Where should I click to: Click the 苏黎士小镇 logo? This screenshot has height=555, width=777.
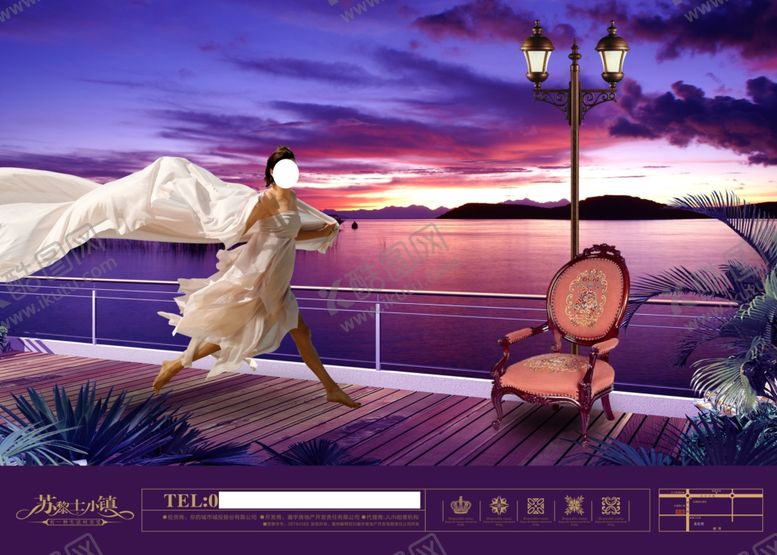74,510
